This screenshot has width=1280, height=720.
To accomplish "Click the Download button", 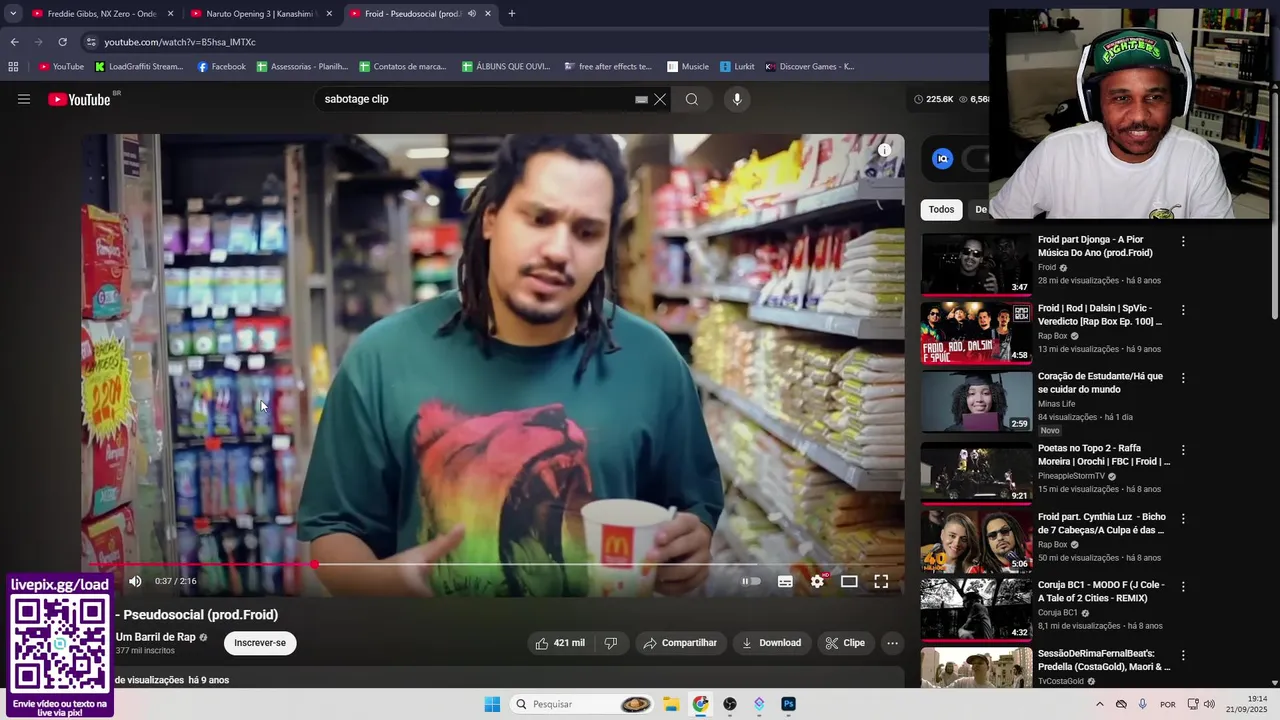I will tap(771, 643).
